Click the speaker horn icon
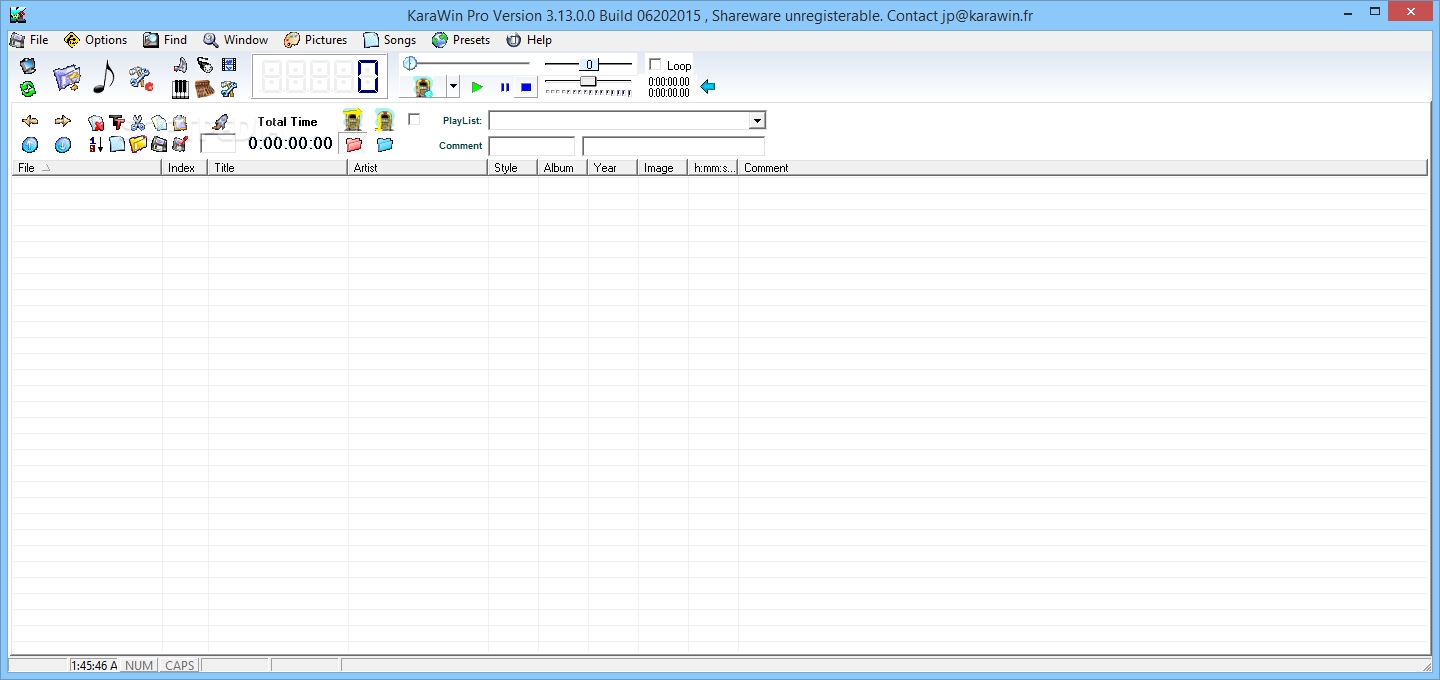Viewport: 1440px width, 680px height. (x=181, y=65)
